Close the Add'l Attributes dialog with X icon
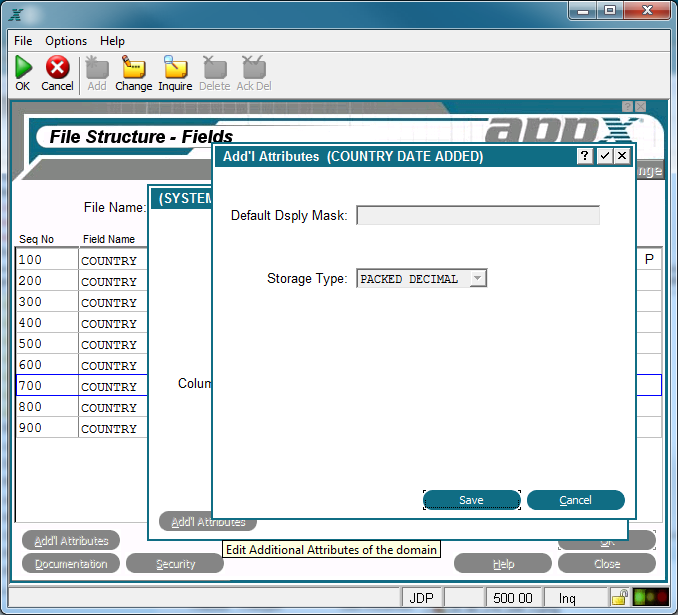The image size is (678, 615). click(622, 156)
